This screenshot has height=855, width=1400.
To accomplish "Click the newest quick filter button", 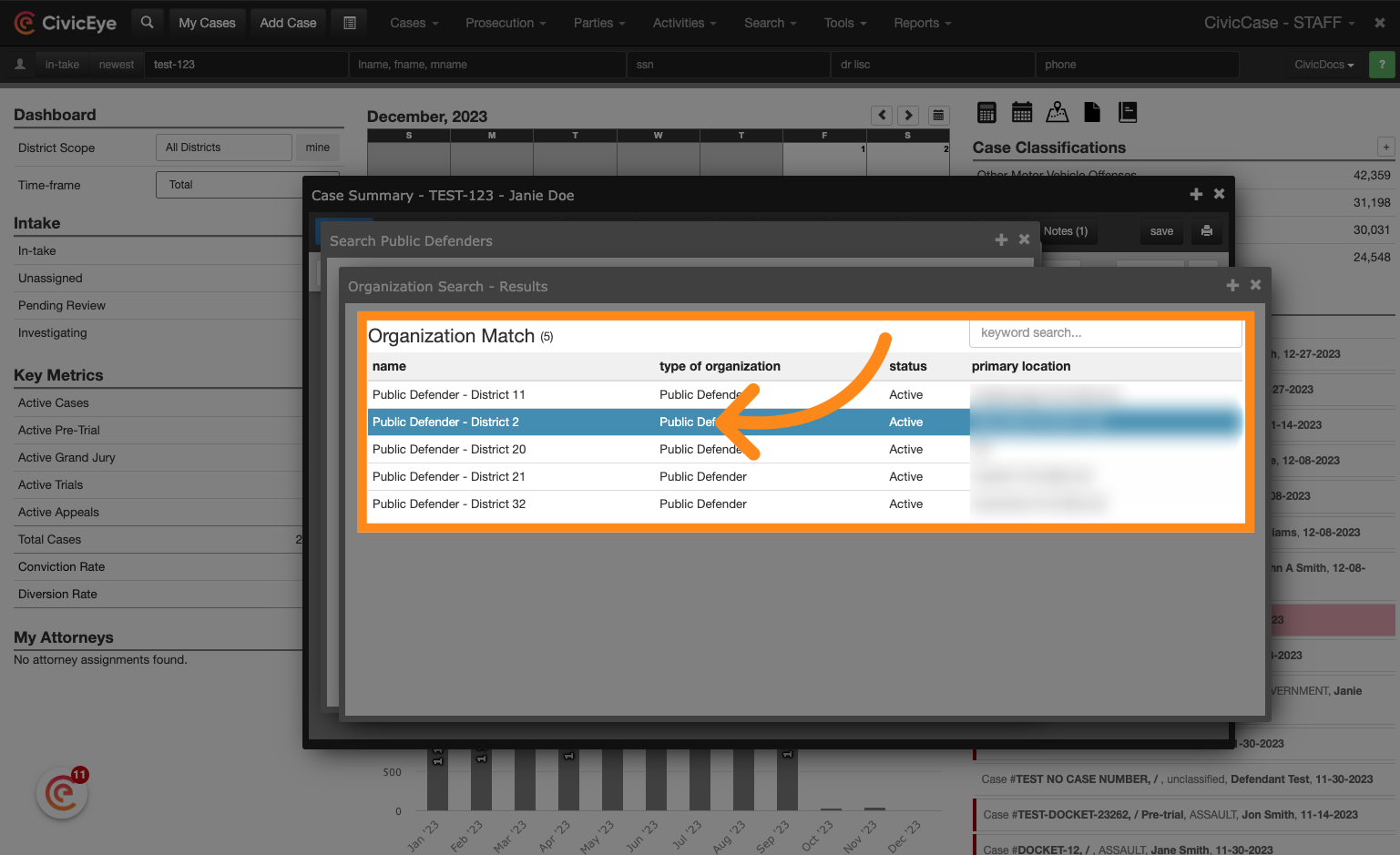I will [x=116, y=65].
